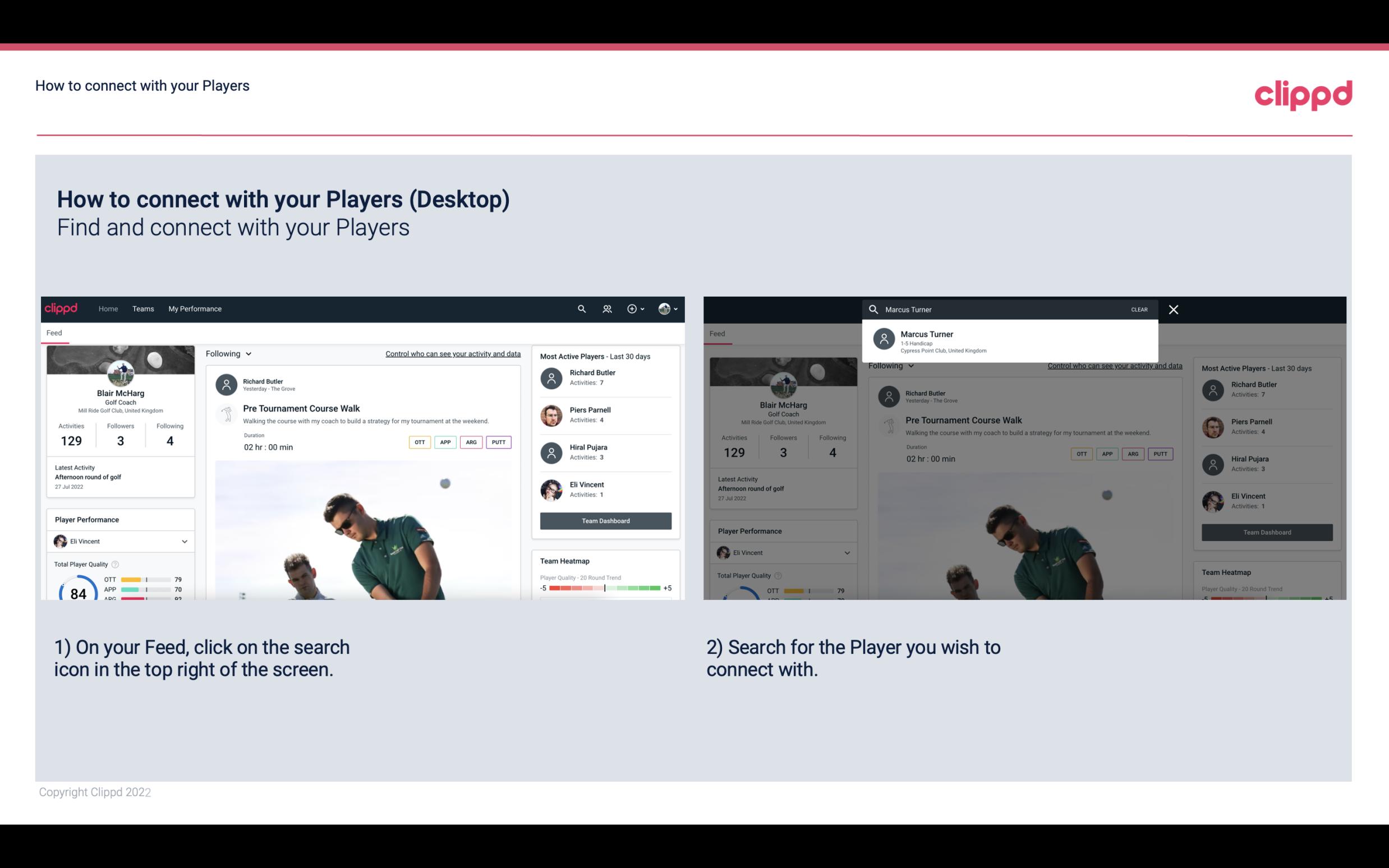Click the clear search button in search bar
The width and height of the screenshot is (1389, 868).
1139,309
